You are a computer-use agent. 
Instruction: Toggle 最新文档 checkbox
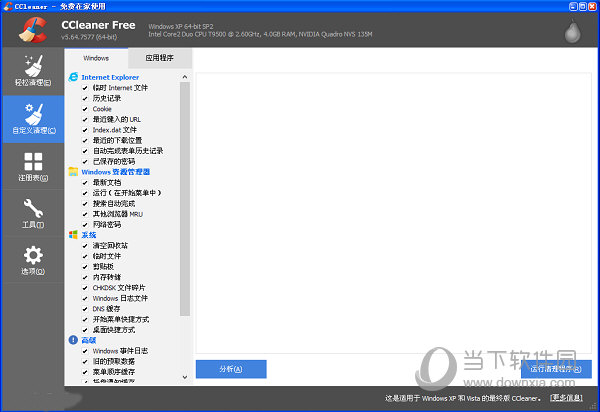click(x=85, y=183)
